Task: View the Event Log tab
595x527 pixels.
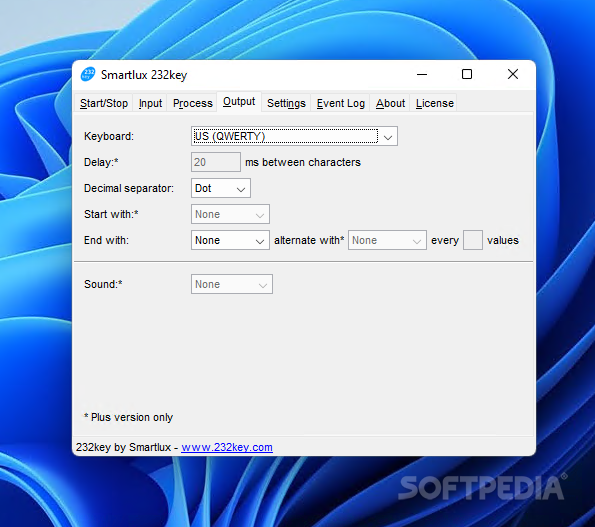Action: point(340,103)
